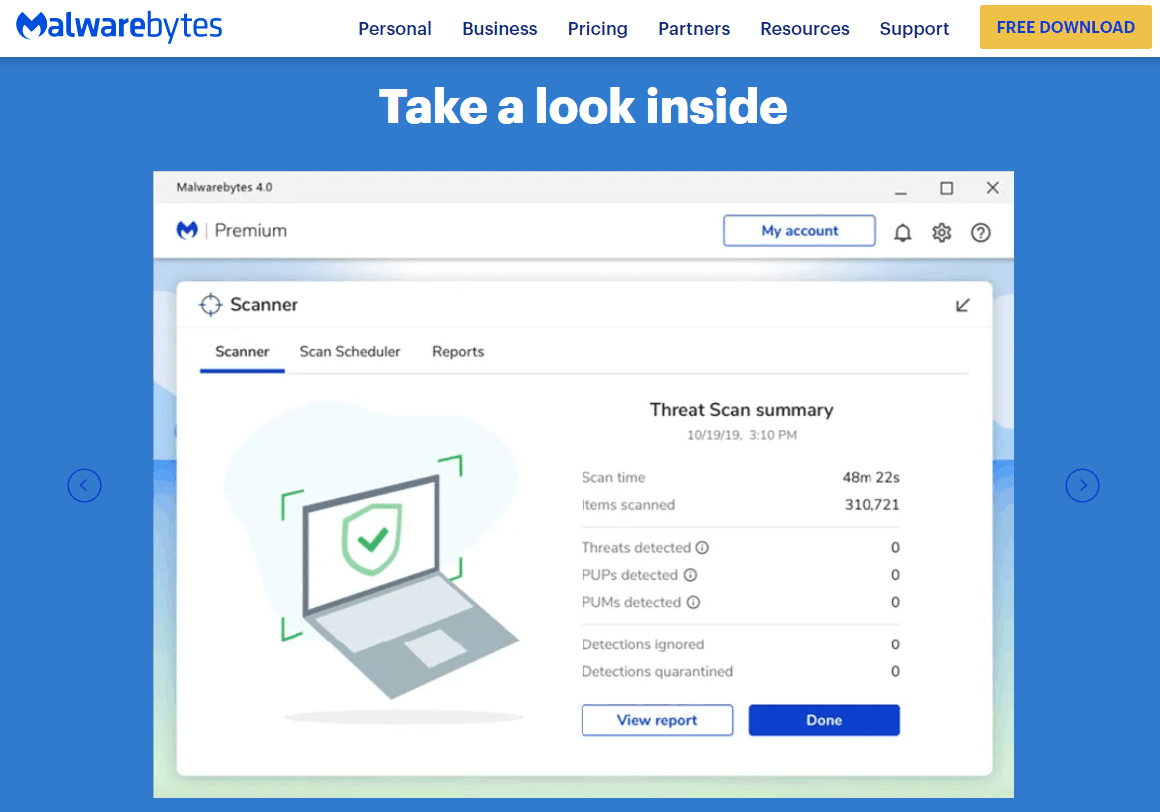Click info icon next to PUMs detected

[693, 603]
